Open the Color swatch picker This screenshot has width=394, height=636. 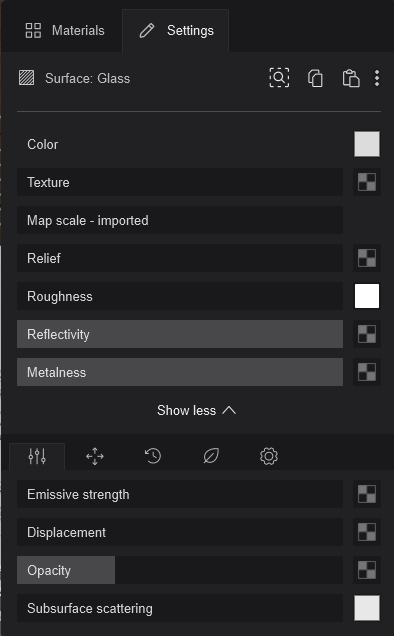tap(367, 144)
